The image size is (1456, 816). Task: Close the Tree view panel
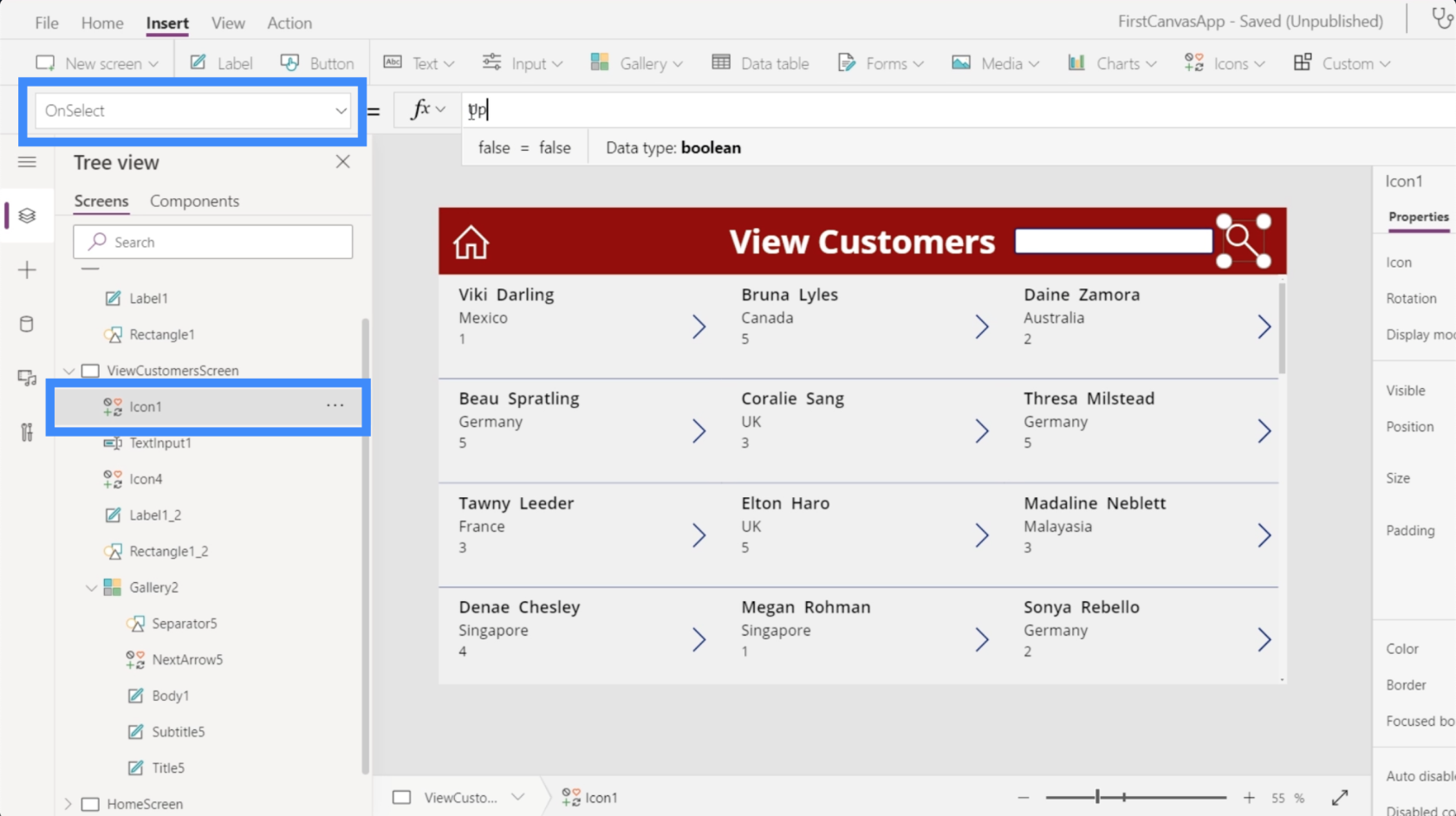343,162
